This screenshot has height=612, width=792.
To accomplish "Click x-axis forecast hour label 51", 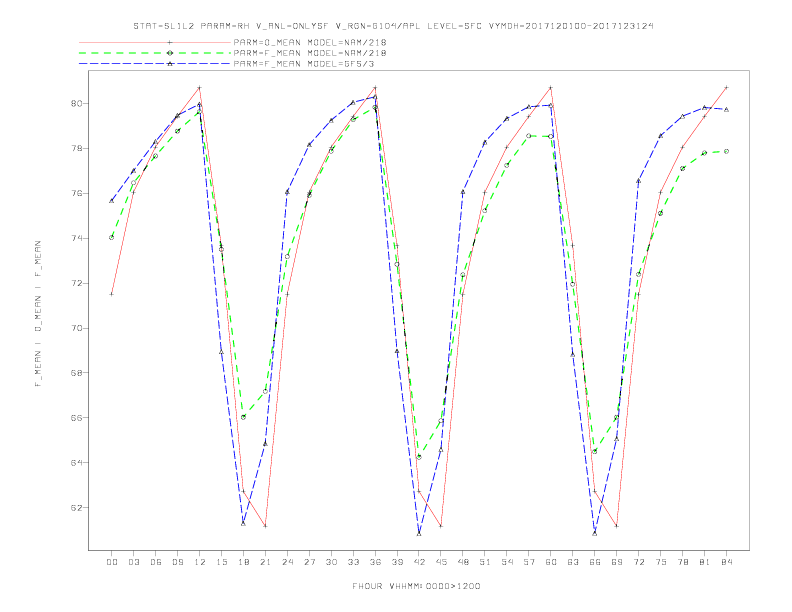I will [x=485, y=562].
